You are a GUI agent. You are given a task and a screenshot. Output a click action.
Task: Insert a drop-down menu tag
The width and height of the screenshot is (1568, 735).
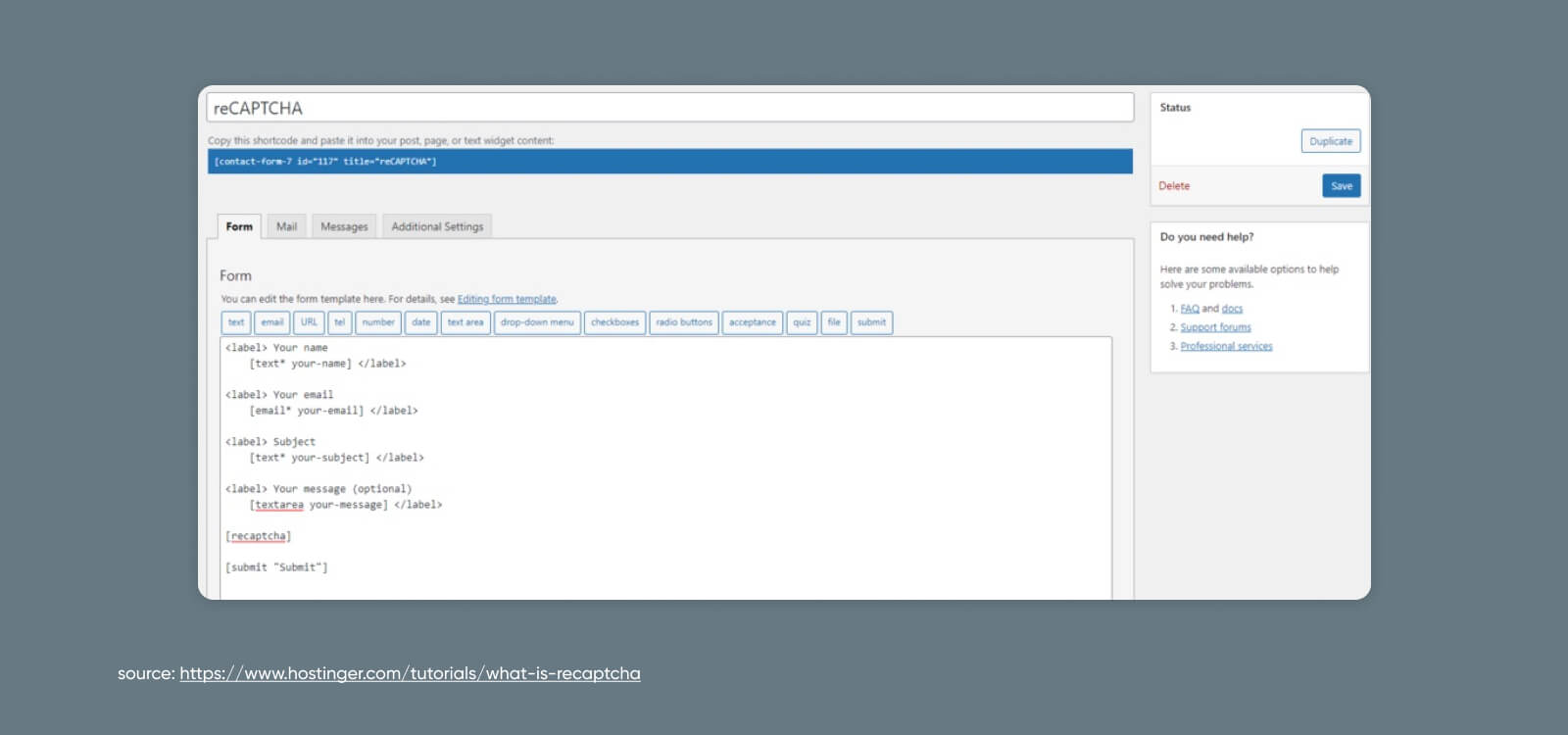tap(537, 322)
